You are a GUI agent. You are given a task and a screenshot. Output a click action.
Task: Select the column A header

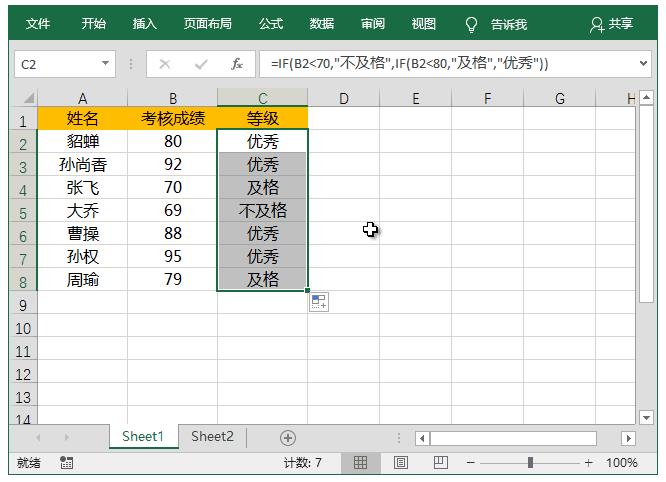tap(82, 98)
